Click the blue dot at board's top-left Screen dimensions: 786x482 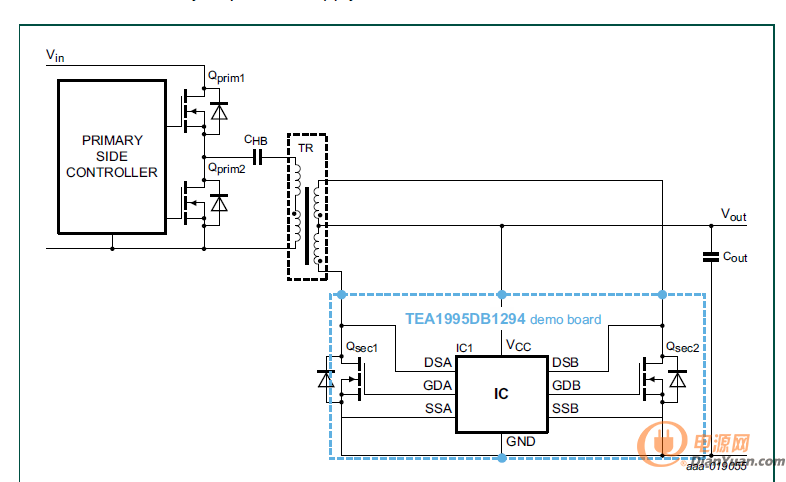coord(341,295)
